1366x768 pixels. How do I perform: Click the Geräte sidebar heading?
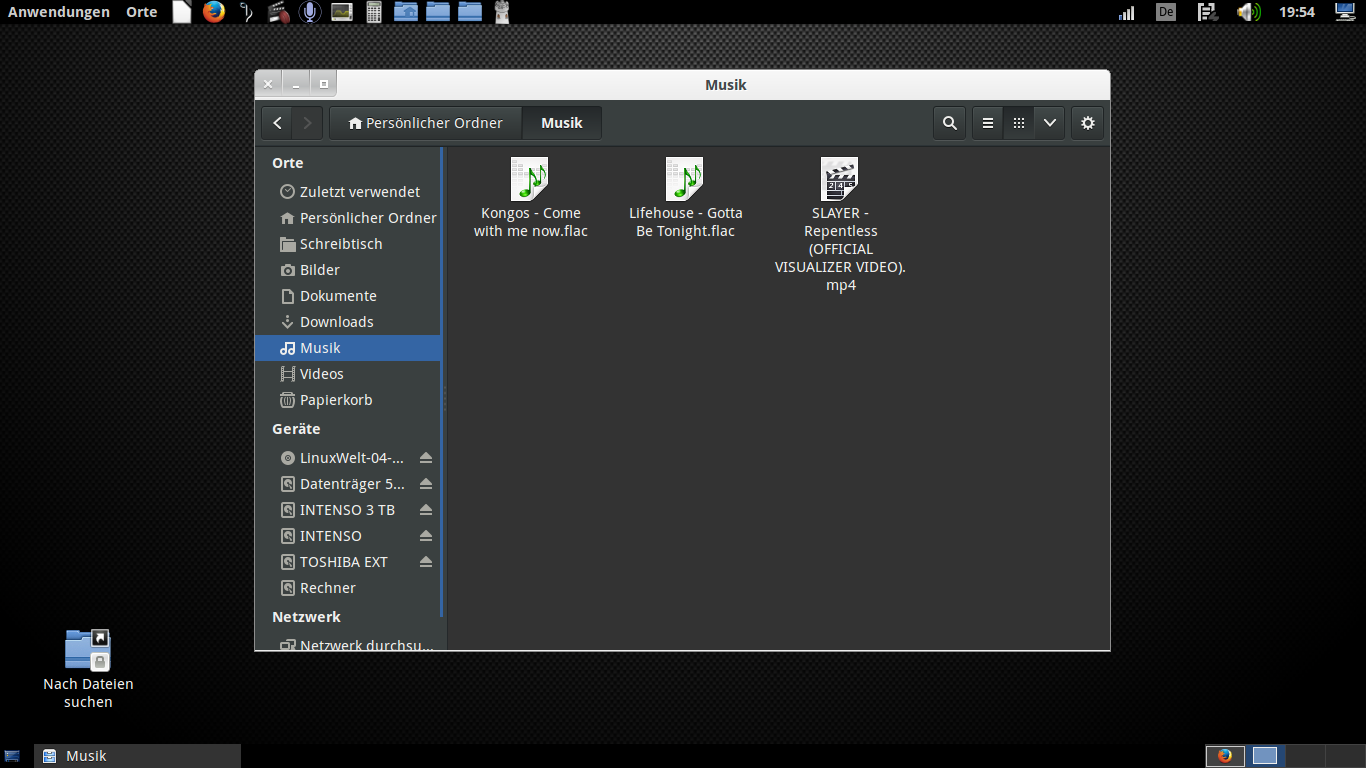[296, 429]
